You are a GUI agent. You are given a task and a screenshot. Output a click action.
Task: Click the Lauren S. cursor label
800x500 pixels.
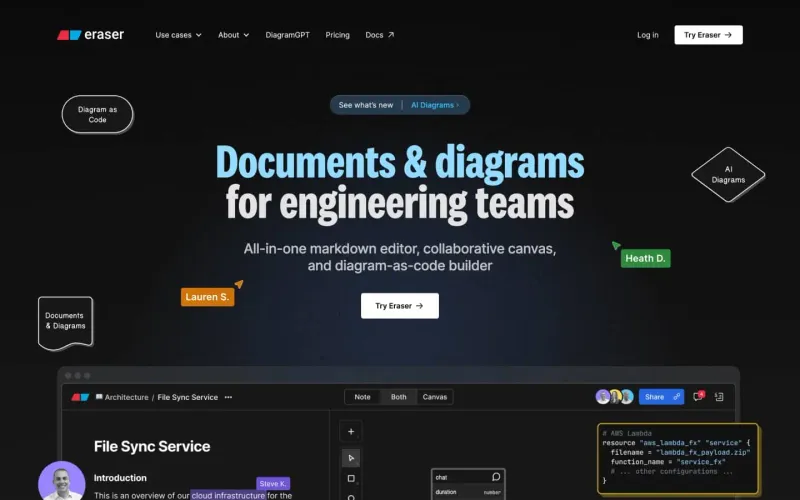(207, 297)
